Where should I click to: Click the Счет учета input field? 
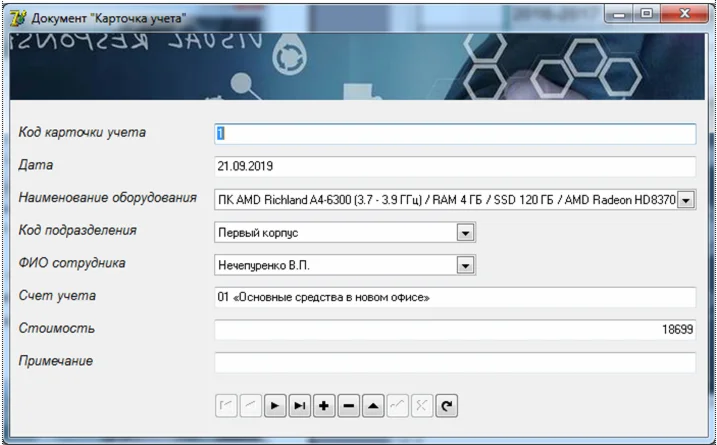coord(455,297)
